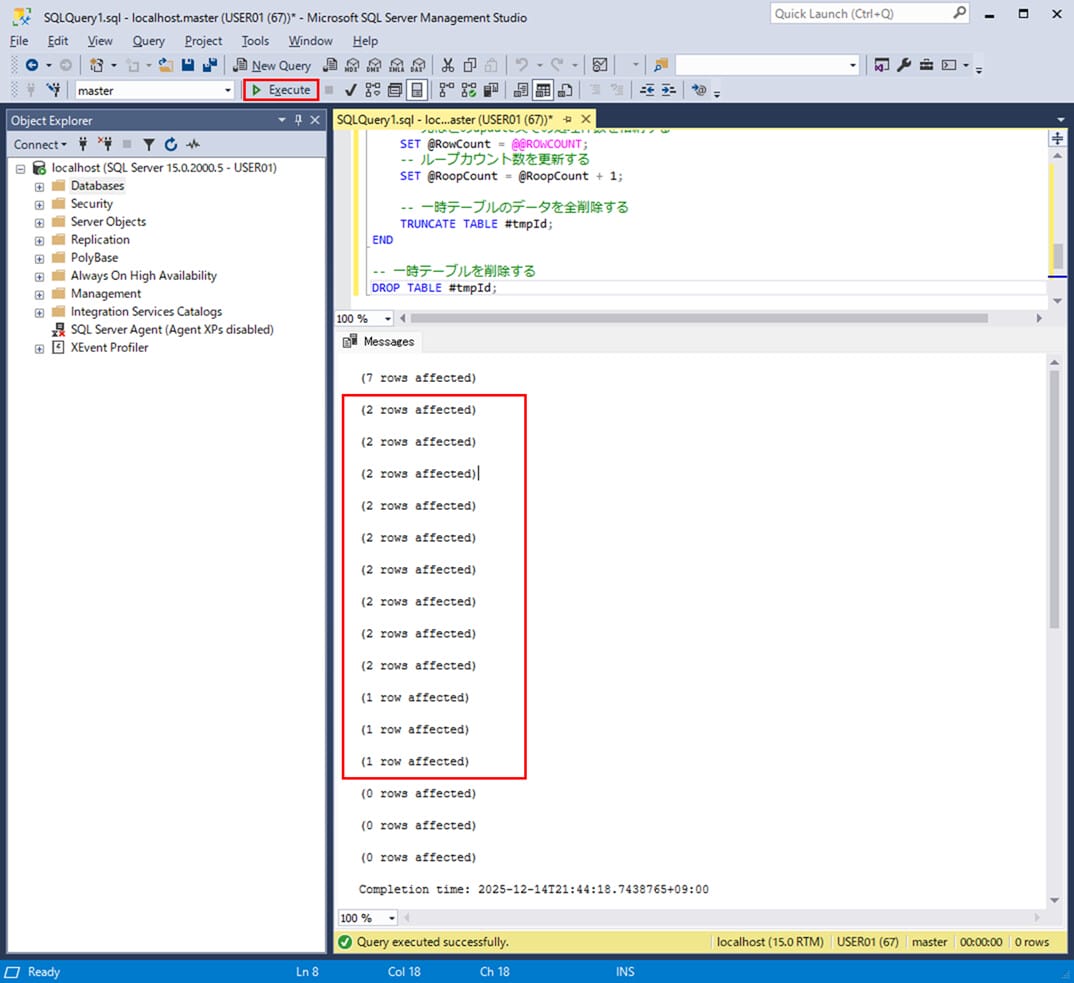Viewport: 1074px width, 983px height.
Task: Click the New Query button
Action: [x=272, y=65]
